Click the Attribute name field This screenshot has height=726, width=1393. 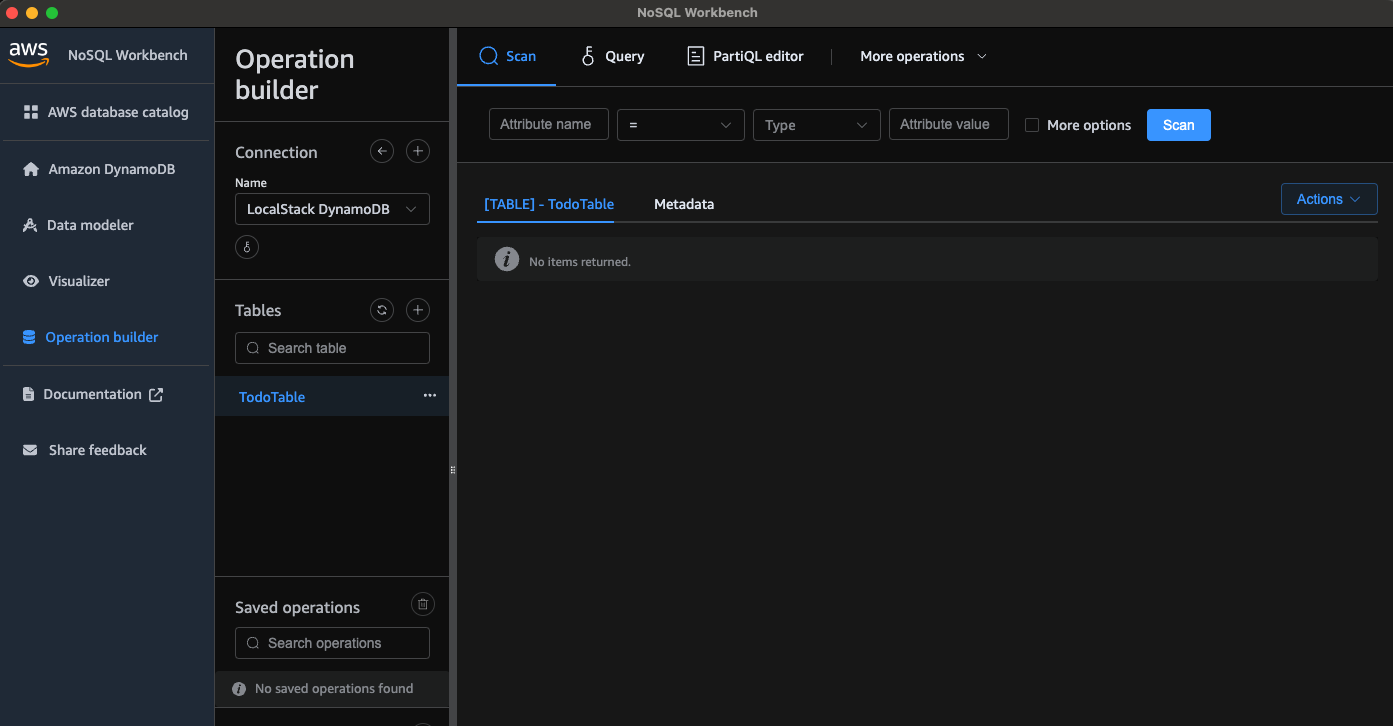click(549, 124)
